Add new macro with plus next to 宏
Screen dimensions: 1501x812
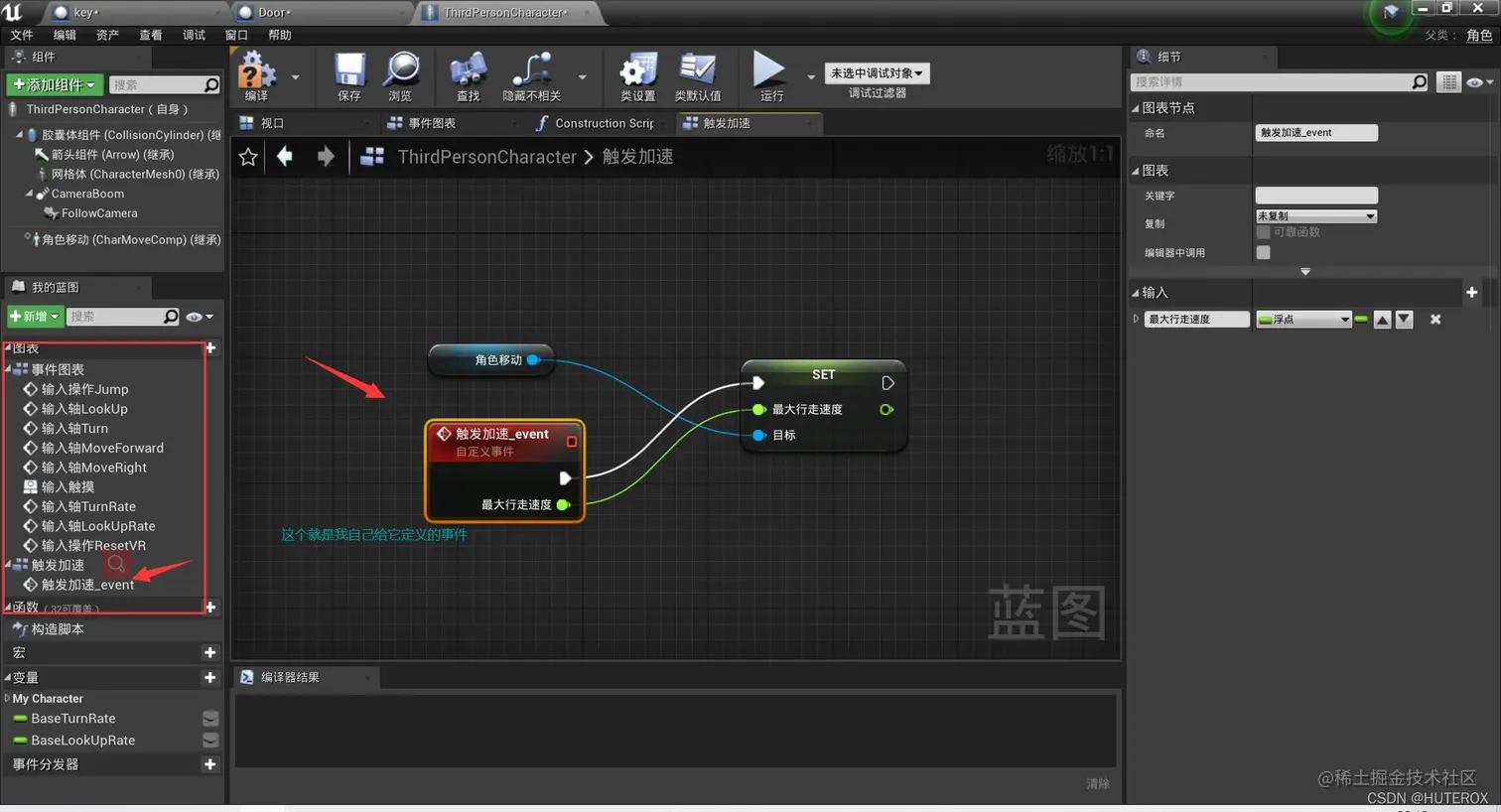point(209,652)
